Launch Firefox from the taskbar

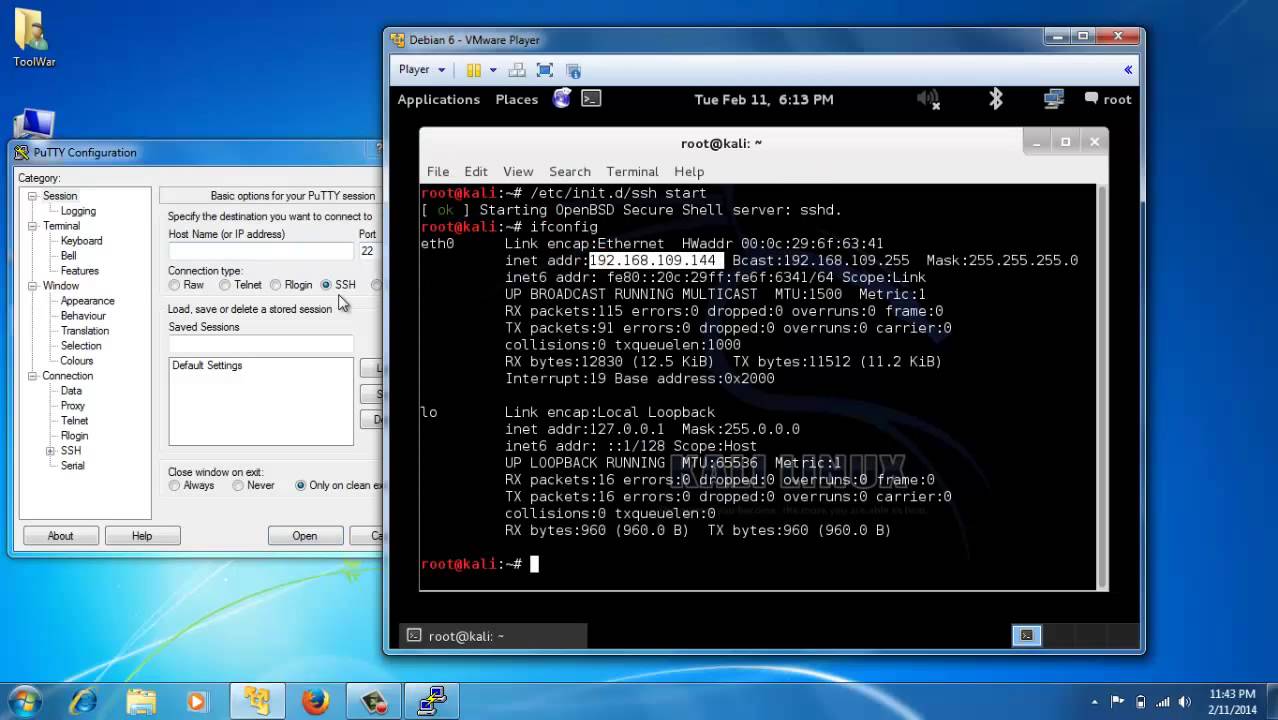pos(316,702)
